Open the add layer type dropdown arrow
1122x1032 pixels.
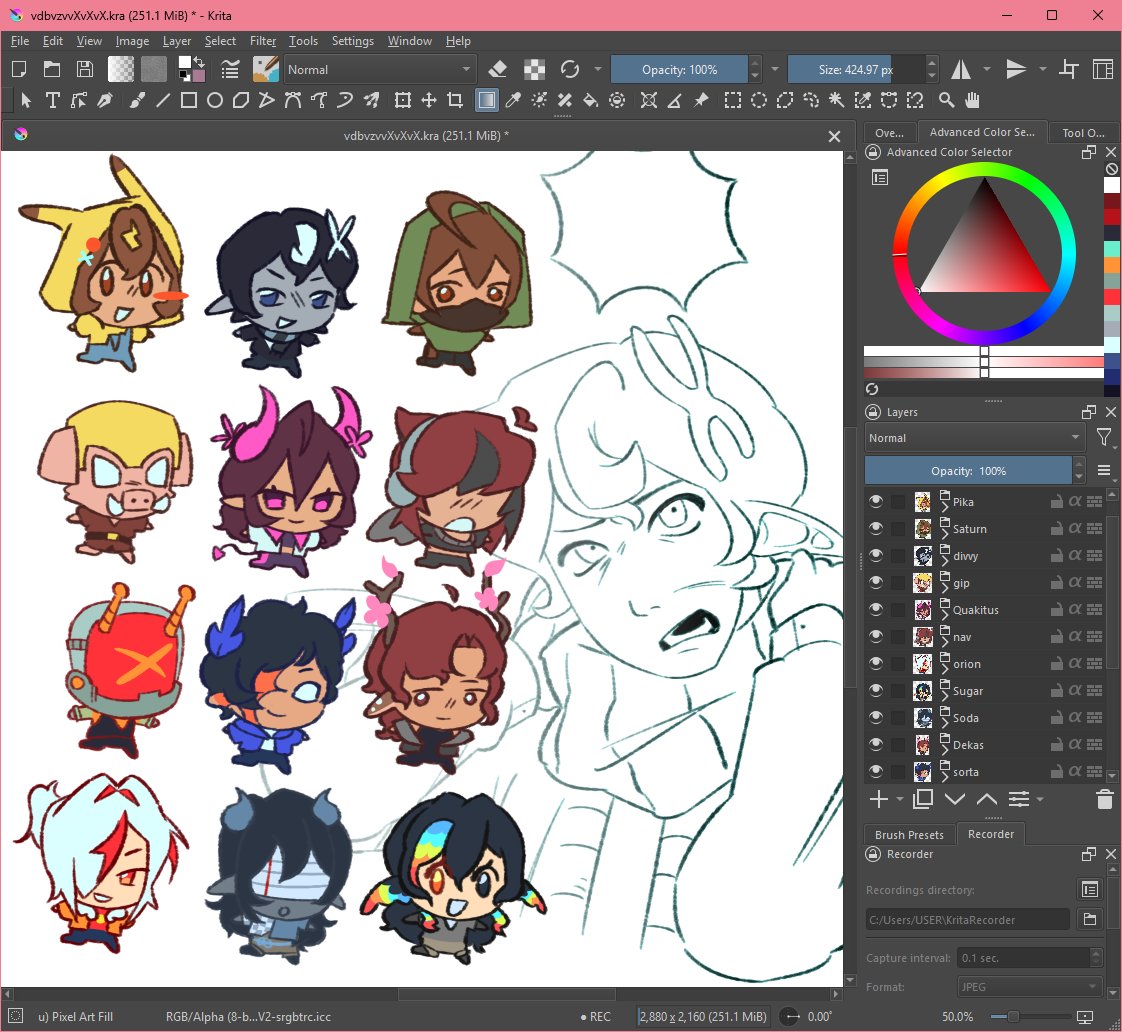[x=899, y=799]
